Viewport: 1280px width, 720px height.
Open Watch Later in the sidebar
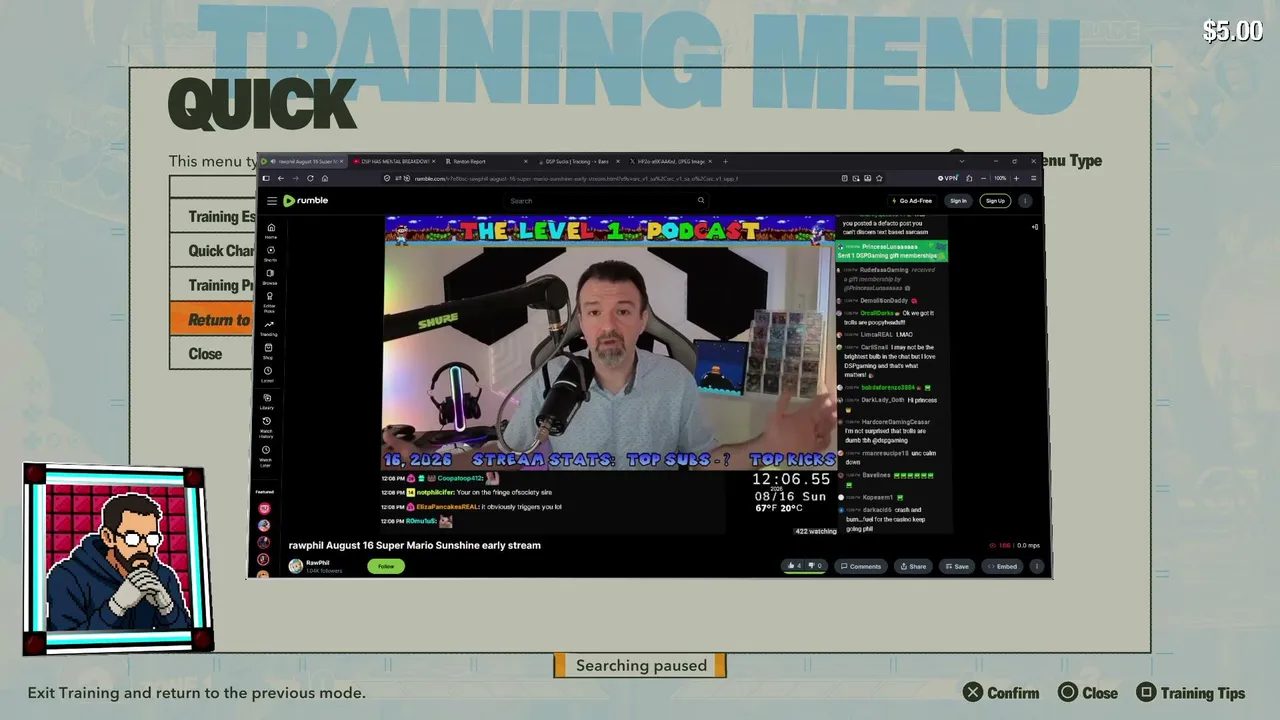[x=266, y=455]
